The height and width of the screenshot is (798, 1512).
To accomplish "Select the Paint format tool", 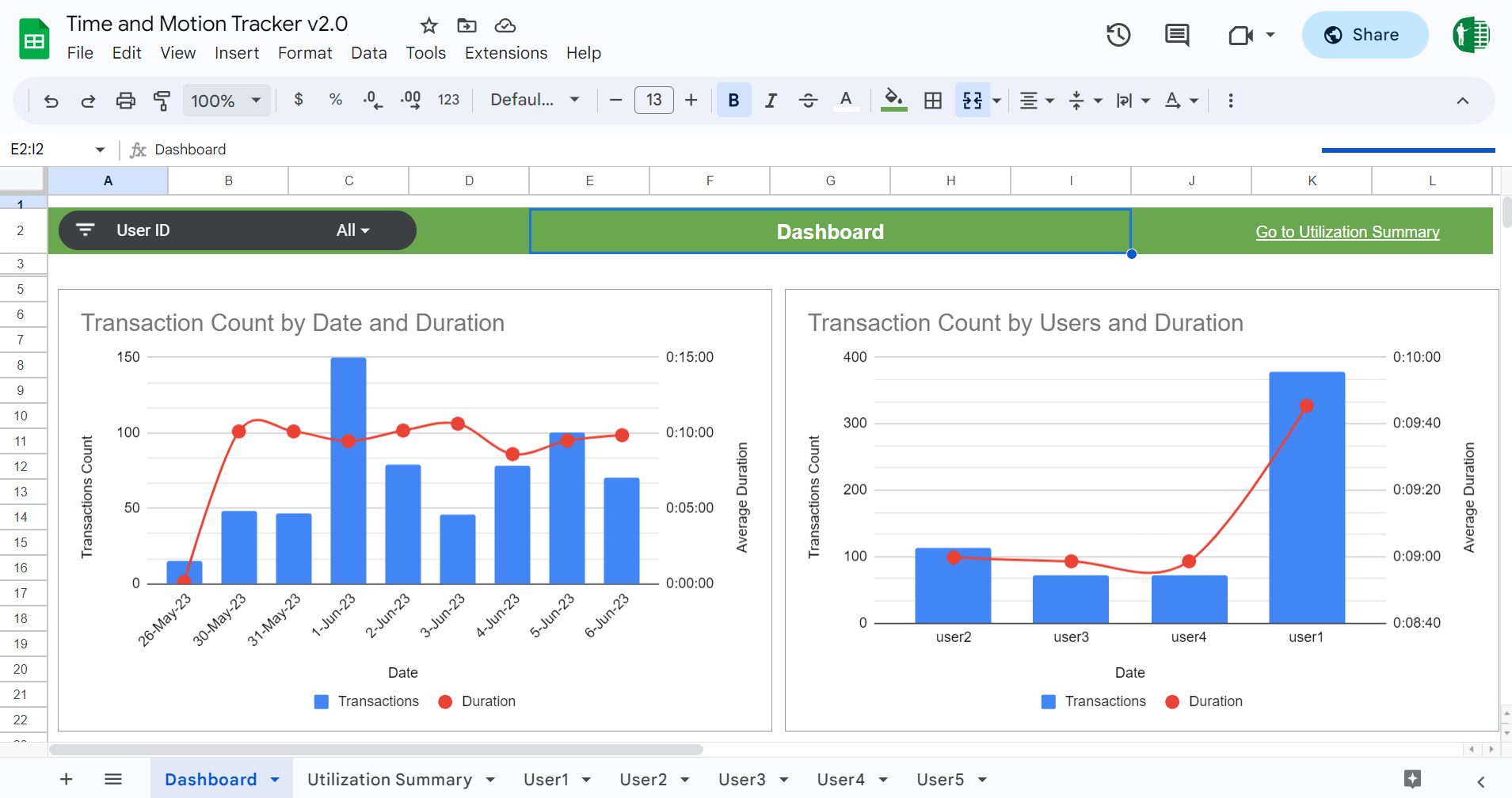I will [x=162, y=101].
